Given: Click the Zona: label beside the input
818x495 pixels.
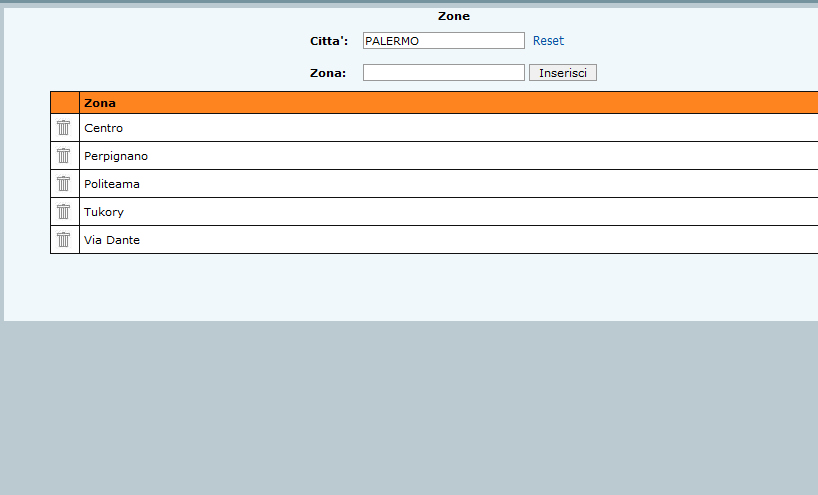Looking at the screenshot, I should point(328,73).
